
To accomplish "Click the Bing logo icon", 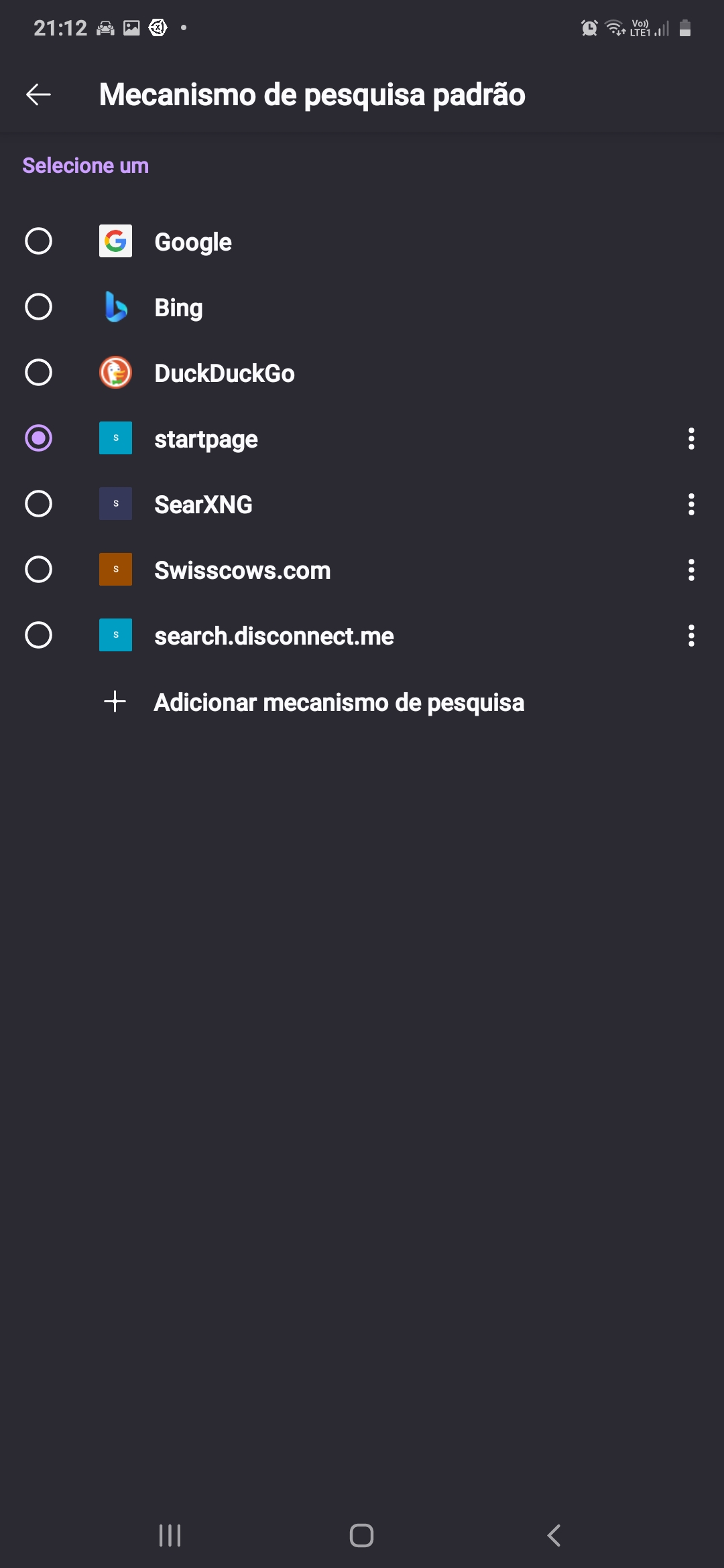I will click(115, 307).
